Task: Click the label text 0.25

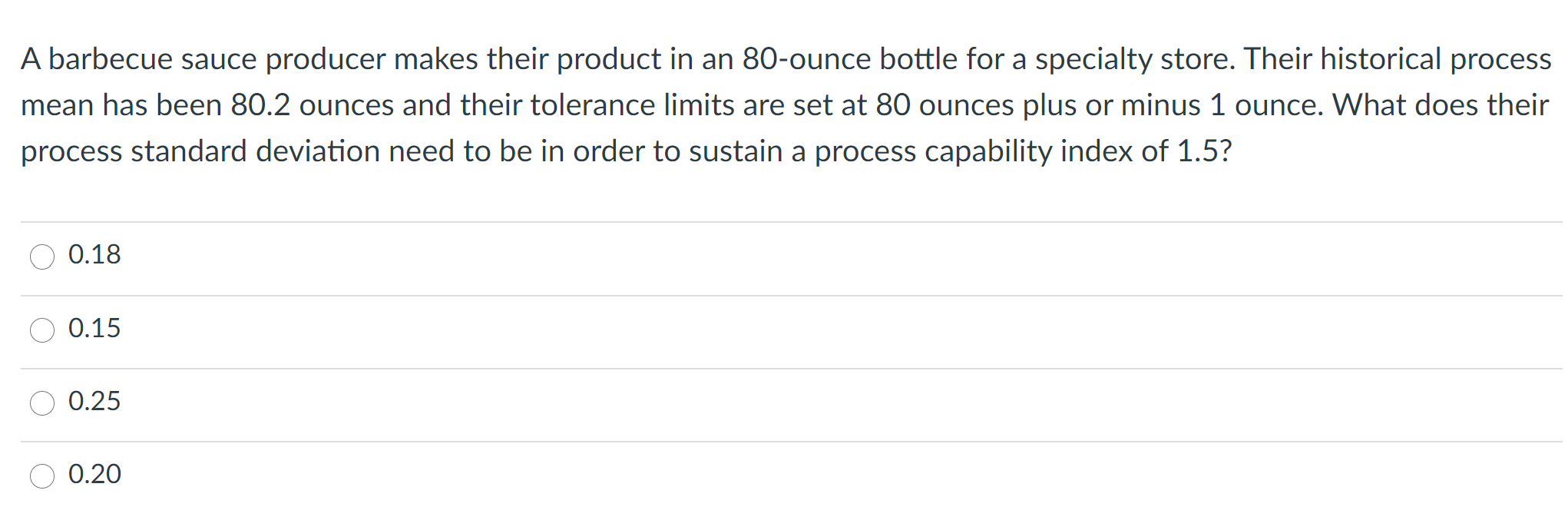Action: [94, 401]
